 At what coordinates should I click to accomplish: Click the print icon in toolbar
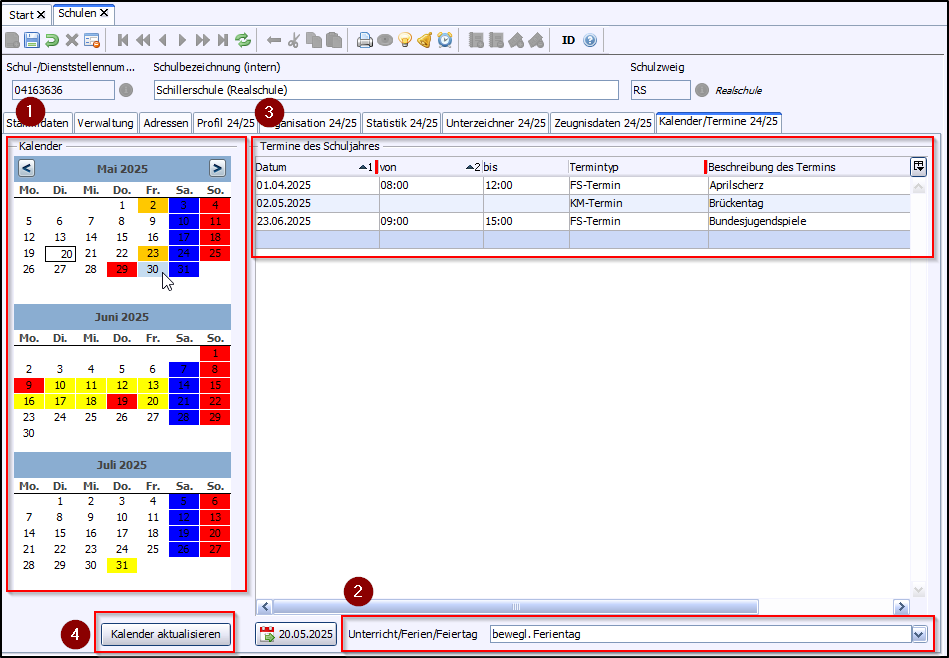365,41
